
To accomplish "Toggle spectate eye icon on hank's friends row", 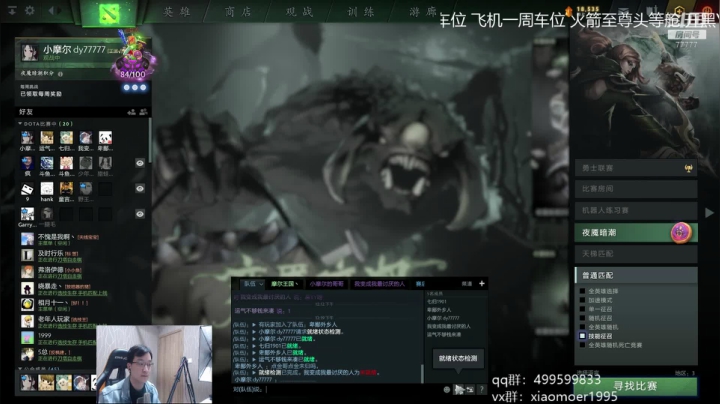I will [140, 189].
